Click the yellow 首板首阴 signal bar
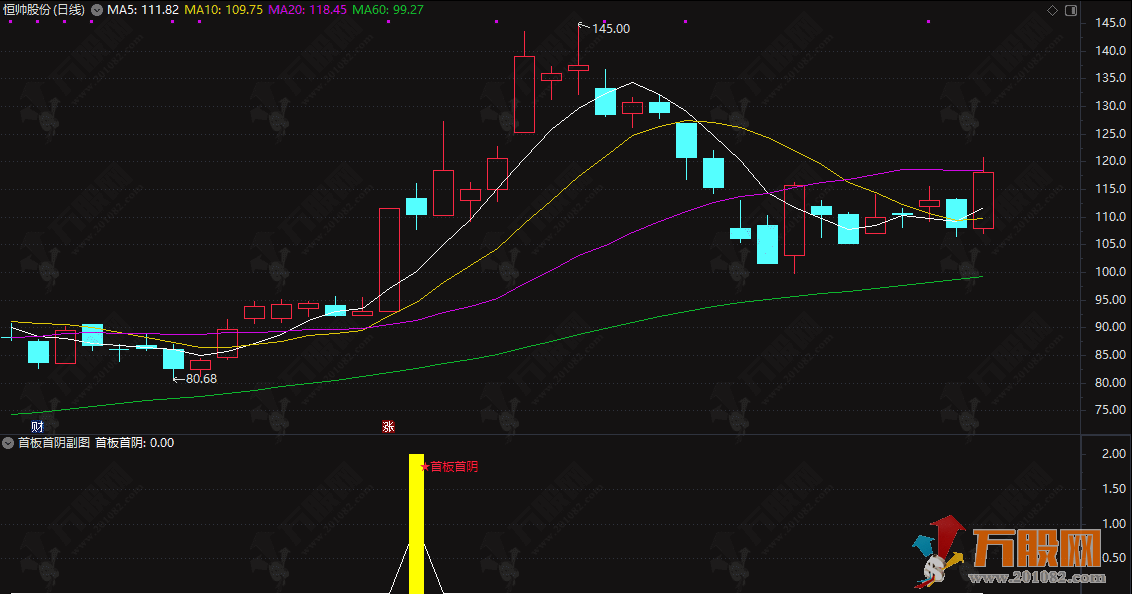Screen dimensions: 1132x594 pyautogui.click(x=416, y=523)
